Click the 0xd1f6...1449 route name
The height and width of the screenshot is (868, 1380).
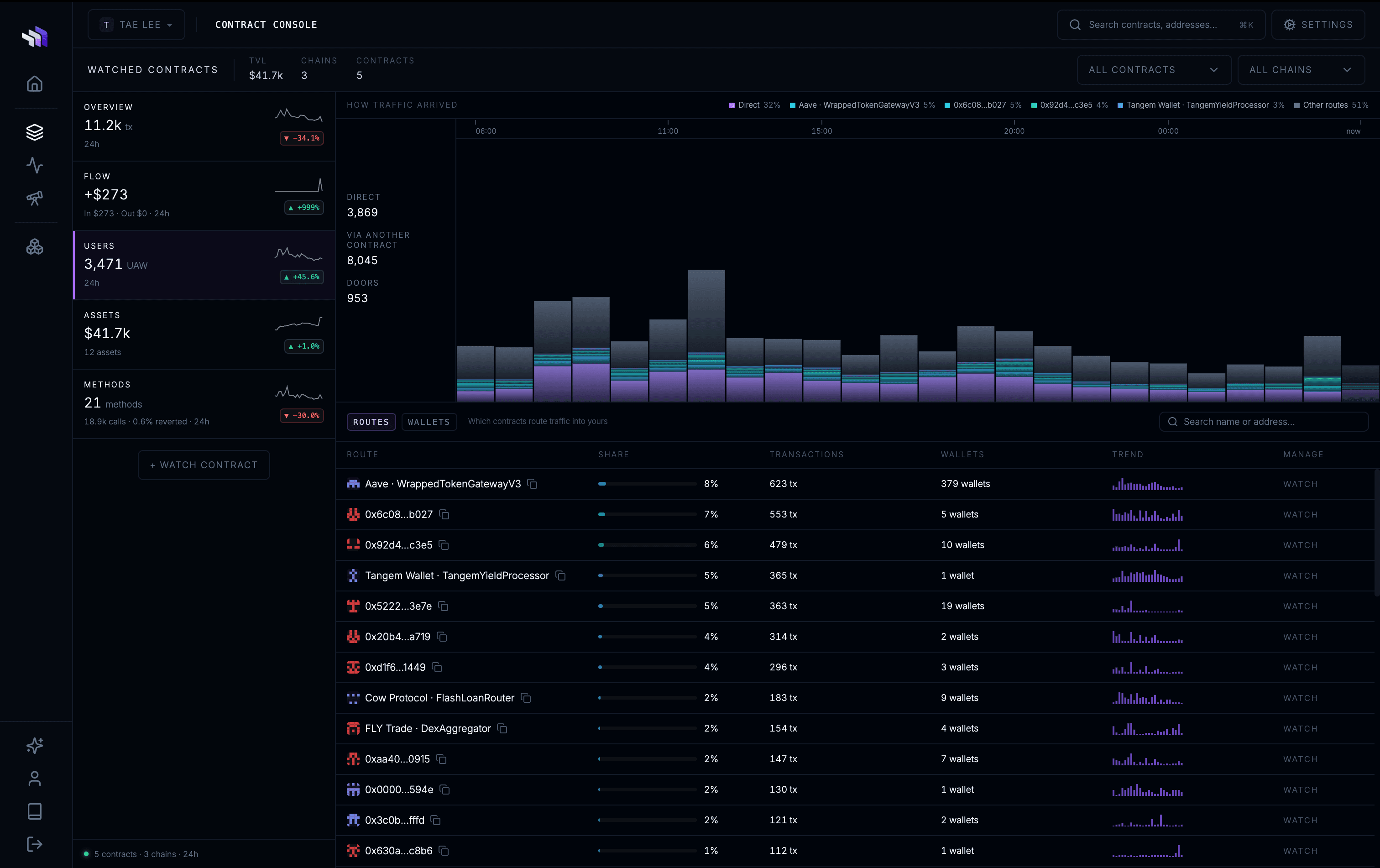click(395, 668)
